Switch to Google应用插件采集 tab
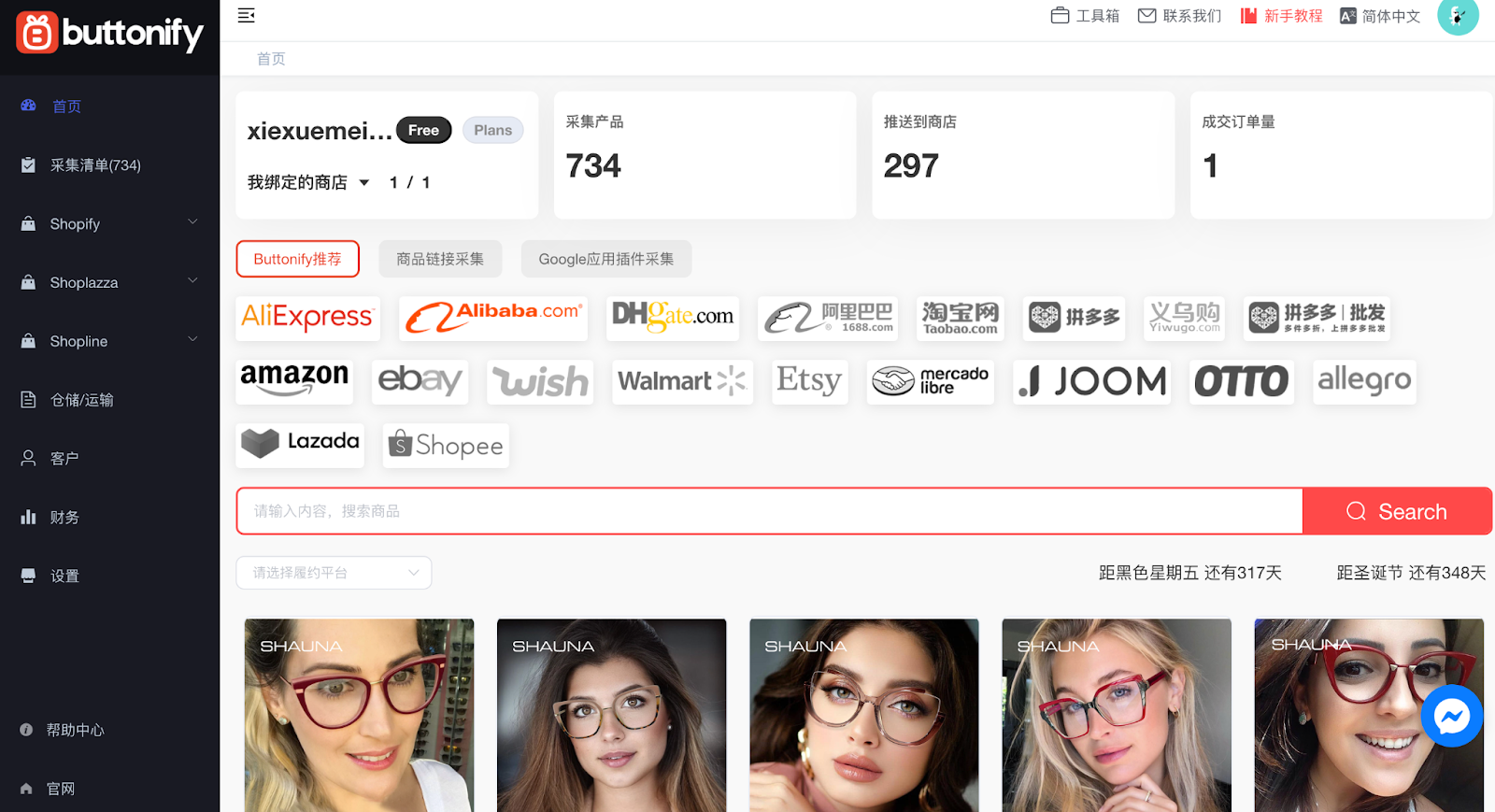 pos(605,259)
